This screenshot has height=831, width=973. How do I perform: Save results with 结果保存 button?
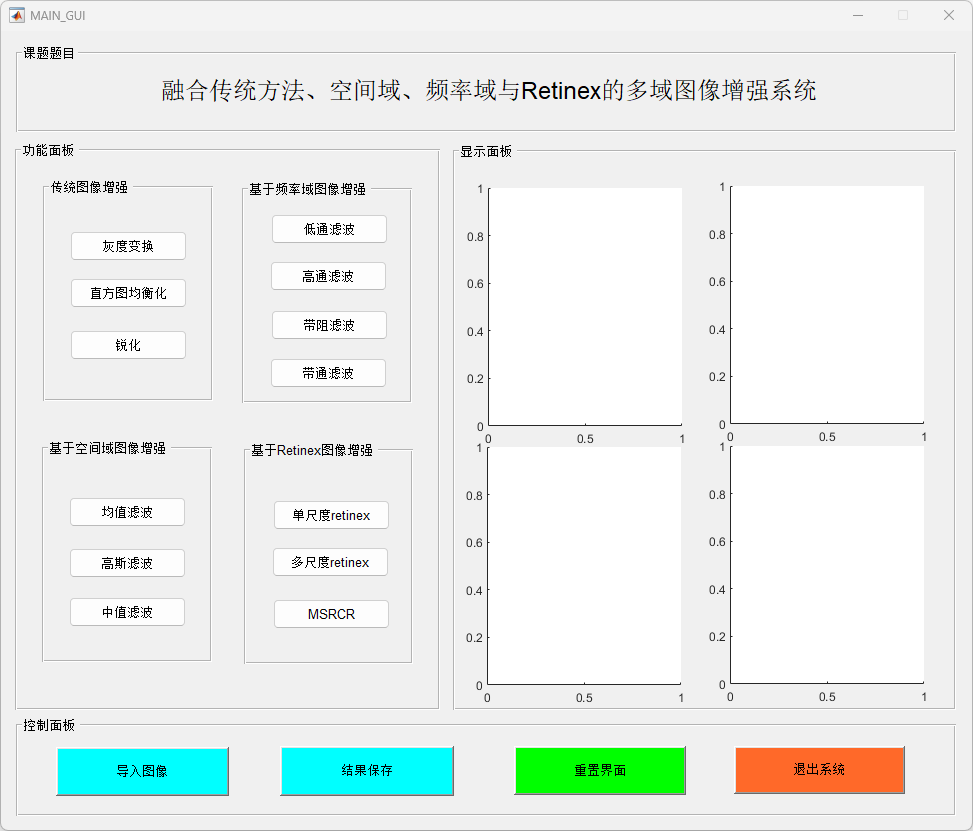point(367,770)
